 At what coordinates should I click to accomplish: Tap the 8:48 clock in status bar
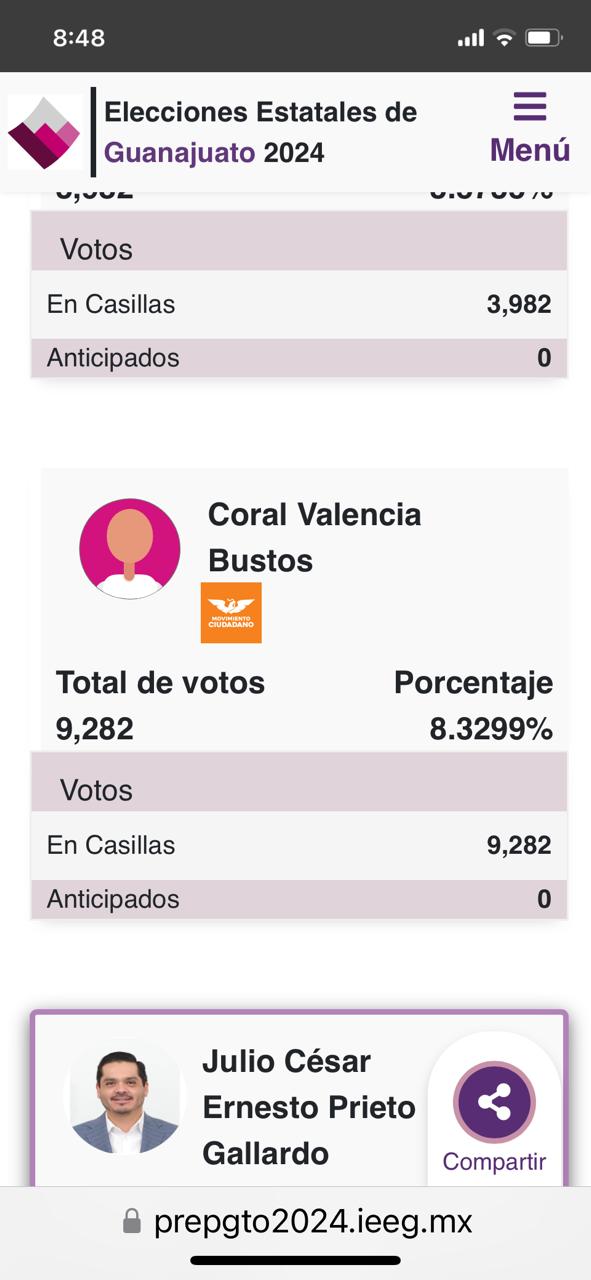point(79,38)
